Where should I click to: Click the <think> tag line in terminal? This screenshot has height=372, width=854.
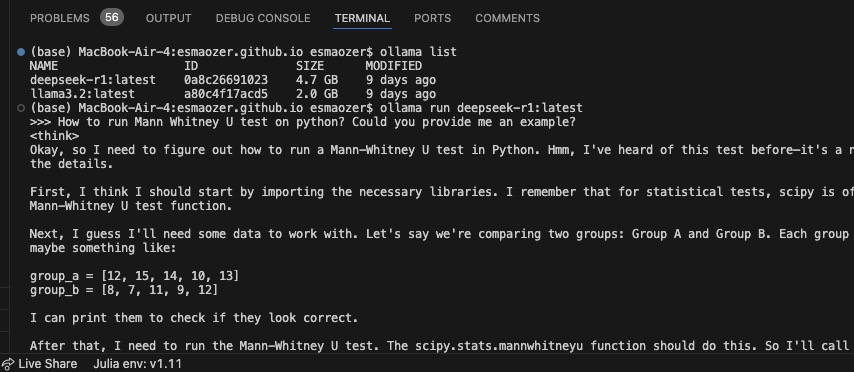point(54,136)
